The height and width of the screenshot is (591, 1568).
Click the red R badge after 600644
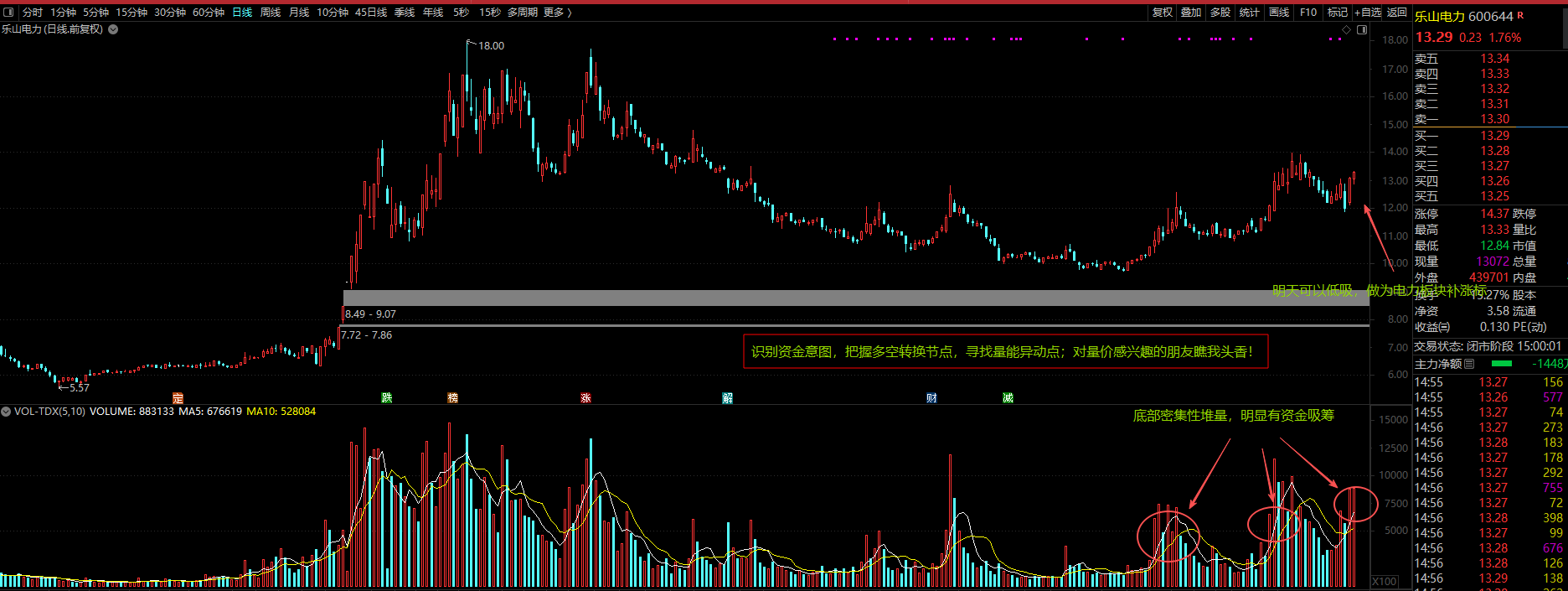coord(1520,15)
